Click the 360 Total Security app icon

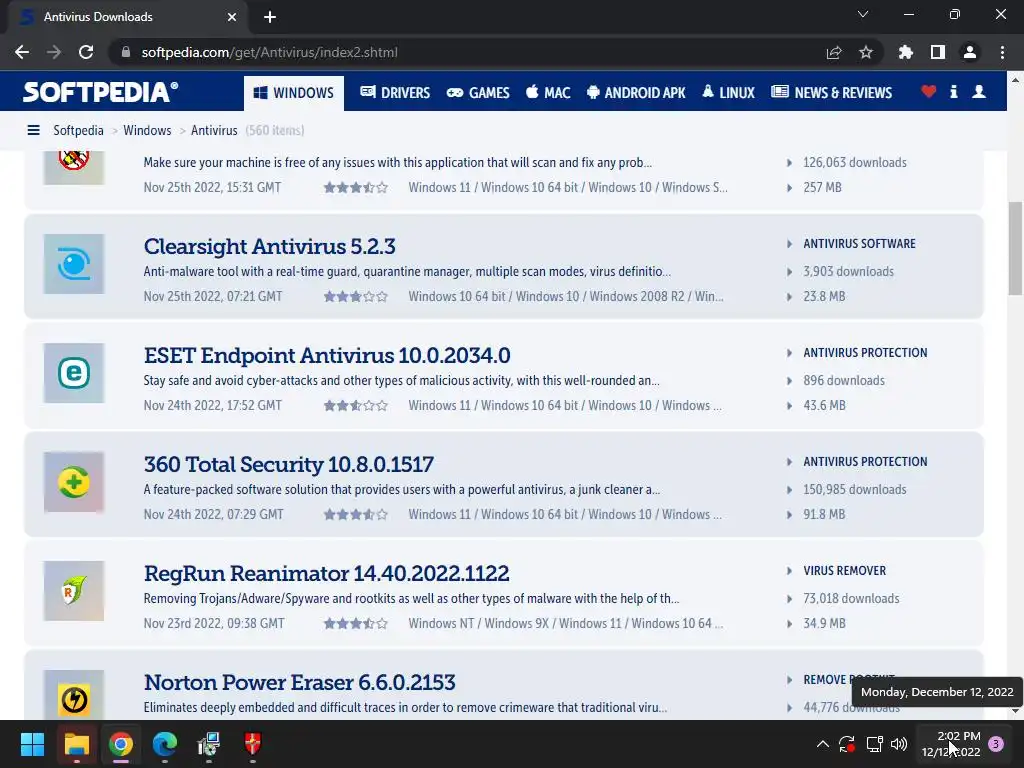[x=74, y=482]
